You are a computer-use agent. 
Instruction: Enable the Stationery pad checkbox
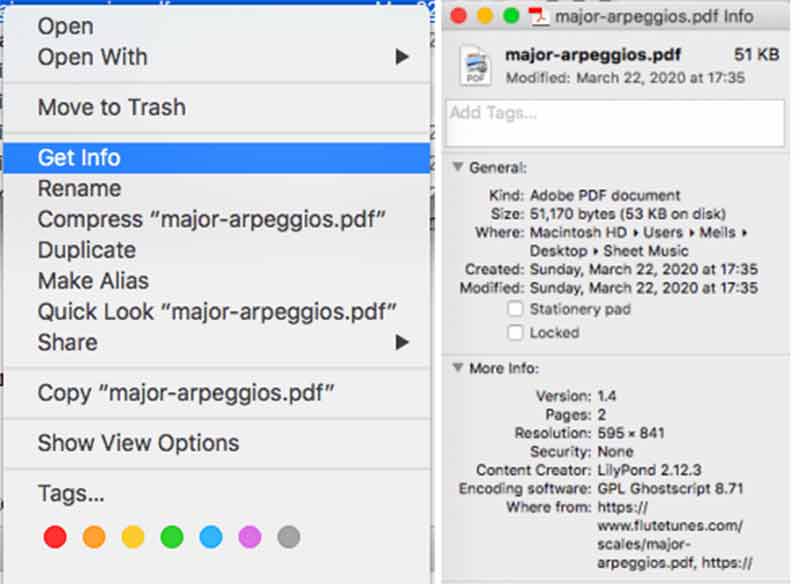(515, 309)
